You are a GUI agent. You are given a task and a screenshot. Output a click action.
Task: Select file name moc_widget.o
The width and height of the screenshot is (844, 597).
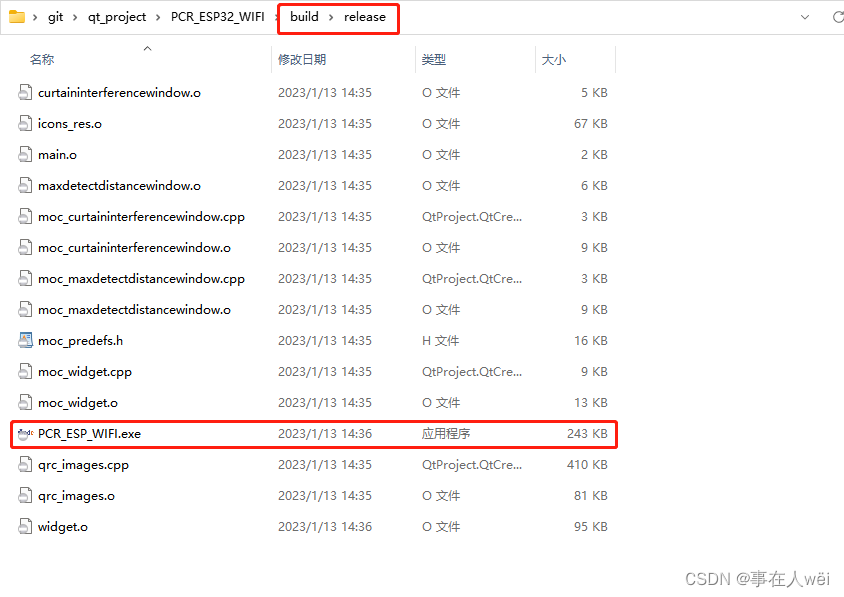click(78, 403)
